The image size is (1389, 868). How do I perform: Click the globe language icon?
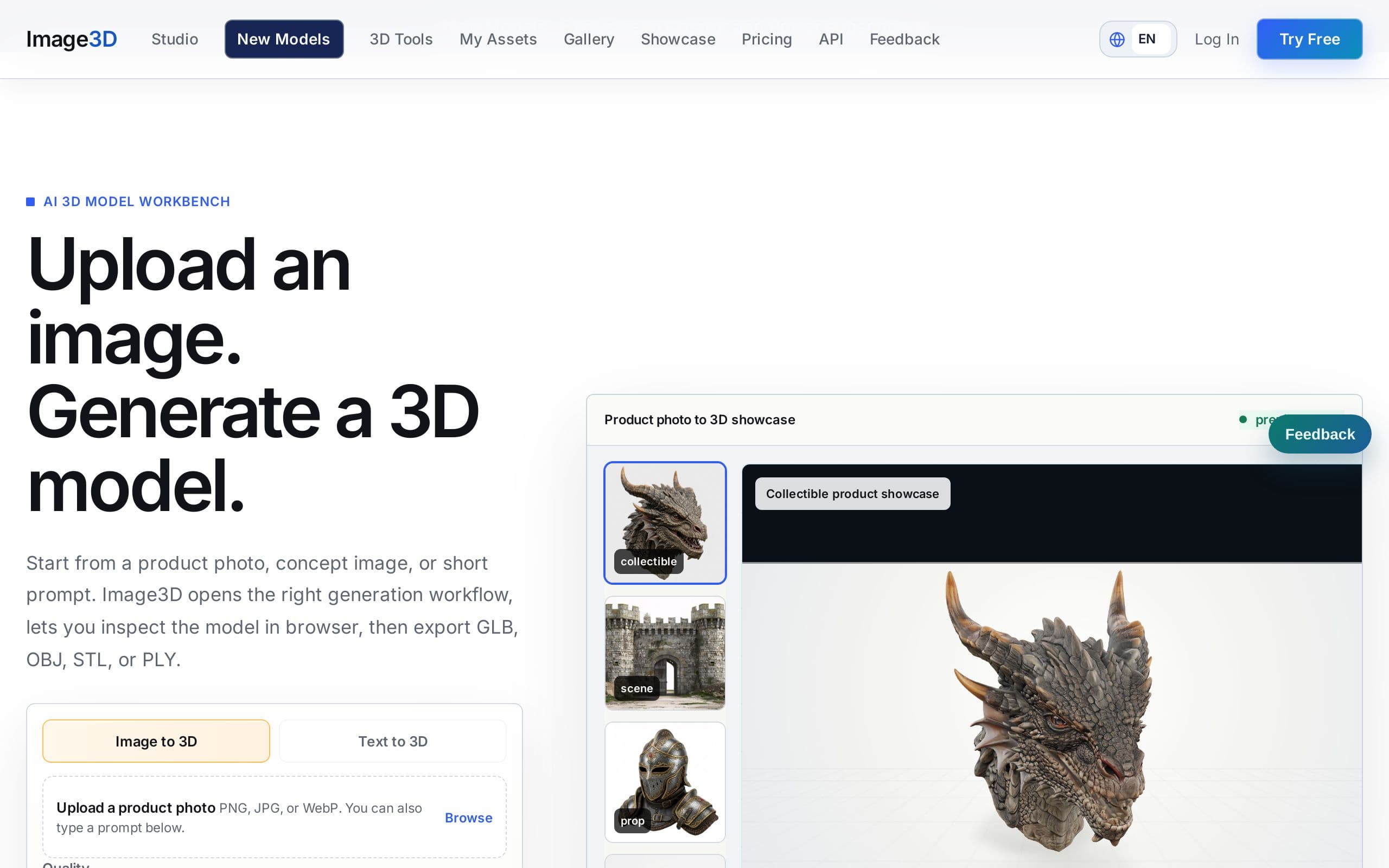tap(1117, 39)
